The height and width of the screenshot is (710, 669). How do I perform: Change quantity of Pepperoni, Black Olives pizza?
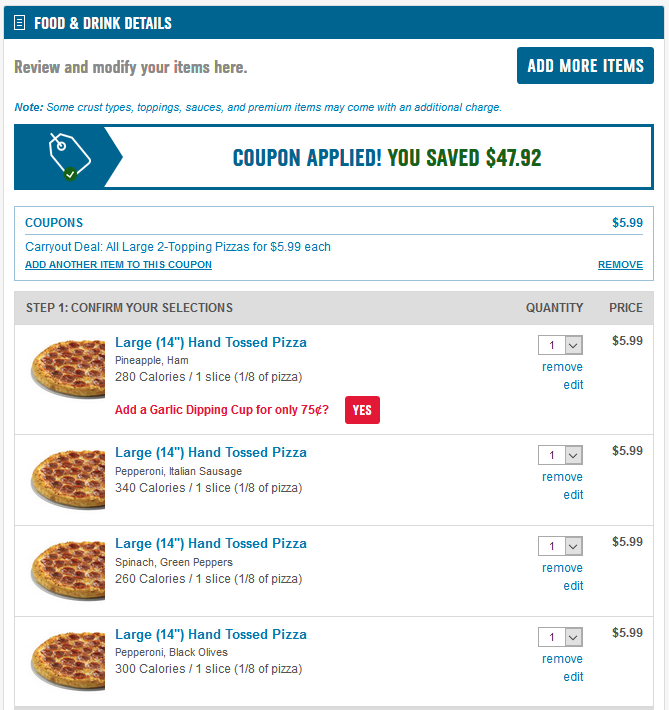[560, 637]
